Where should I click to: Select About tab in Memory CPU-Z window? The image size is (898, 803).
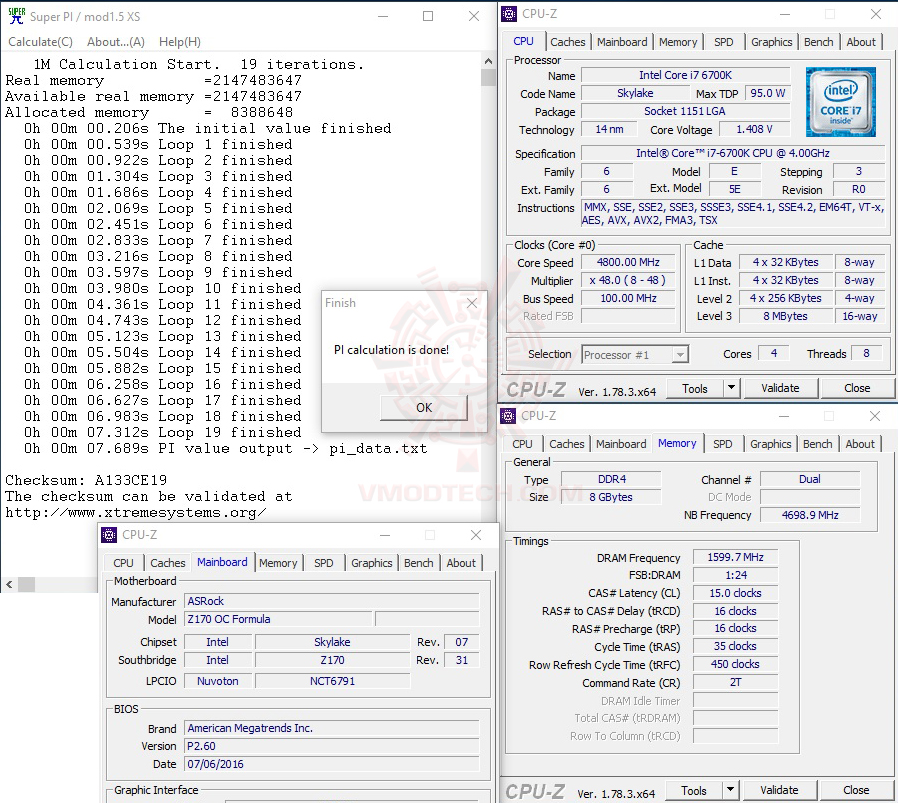[x=860, y=444]
